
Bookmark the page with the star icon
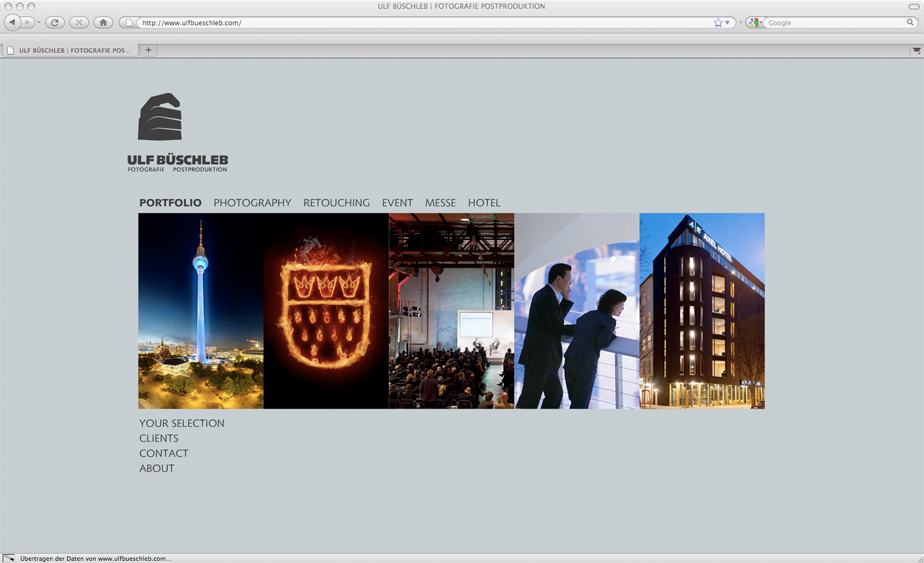718,22
